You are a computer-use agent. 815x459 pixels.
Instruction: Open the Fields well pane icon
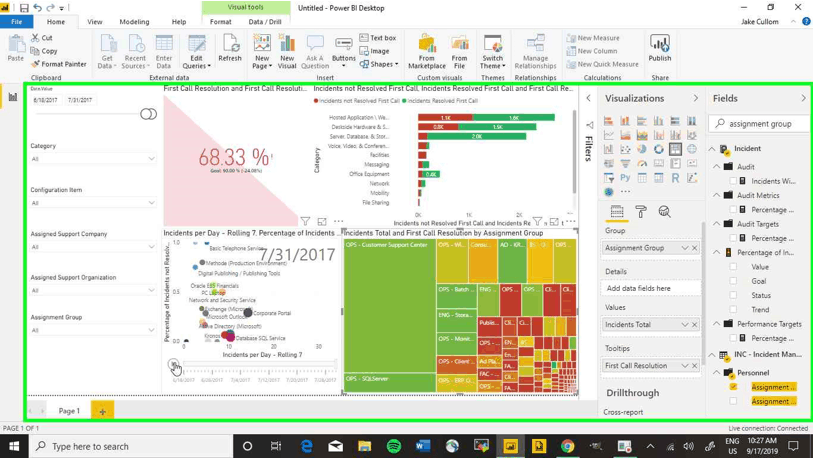tap(617, 212)
